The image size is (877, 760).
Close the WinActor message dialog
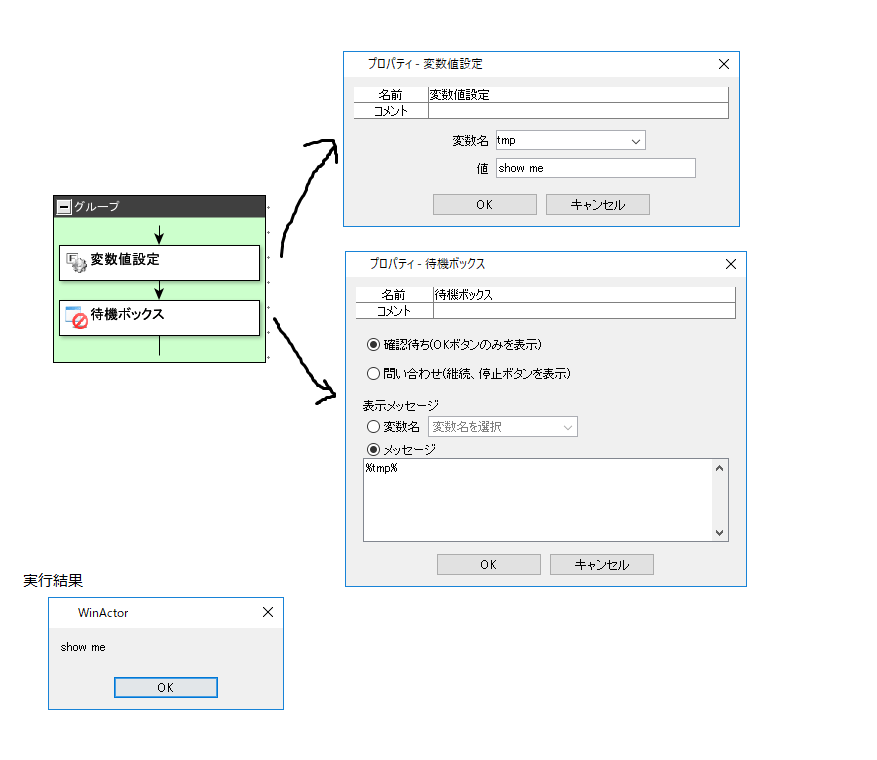click(x=268, y=612)
